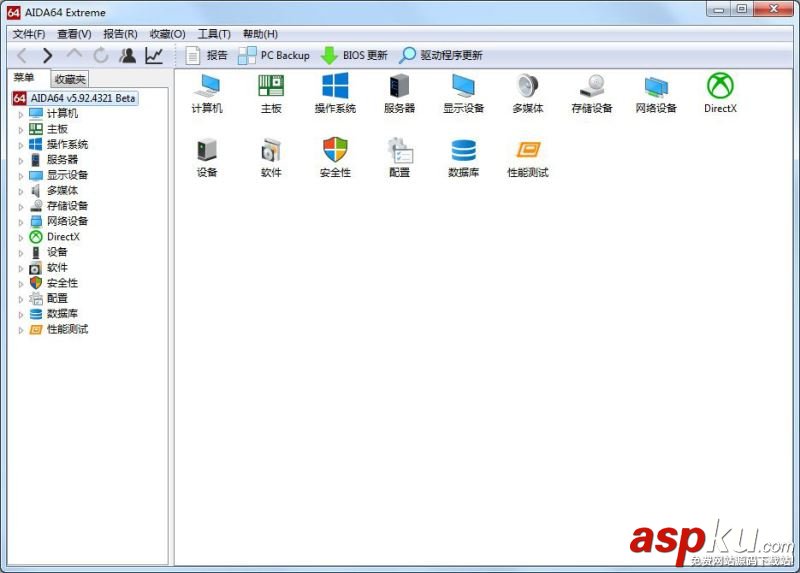The image size is (800, 573).
Task: Click the PC Backup toolbar button
Action: pos(274,55)
